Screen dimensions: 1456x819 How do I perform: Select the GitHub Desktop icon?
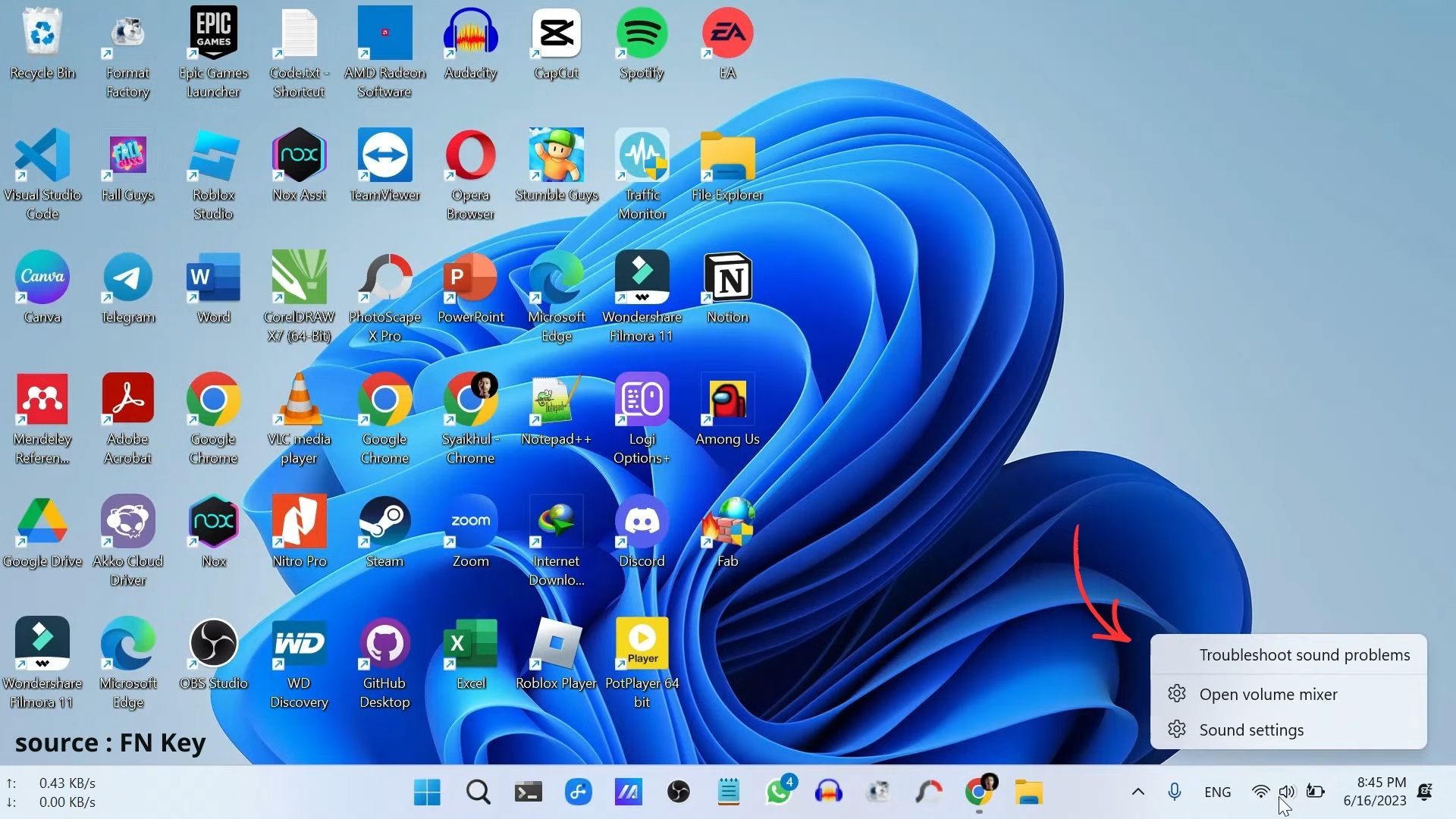[x=384, y=663]
